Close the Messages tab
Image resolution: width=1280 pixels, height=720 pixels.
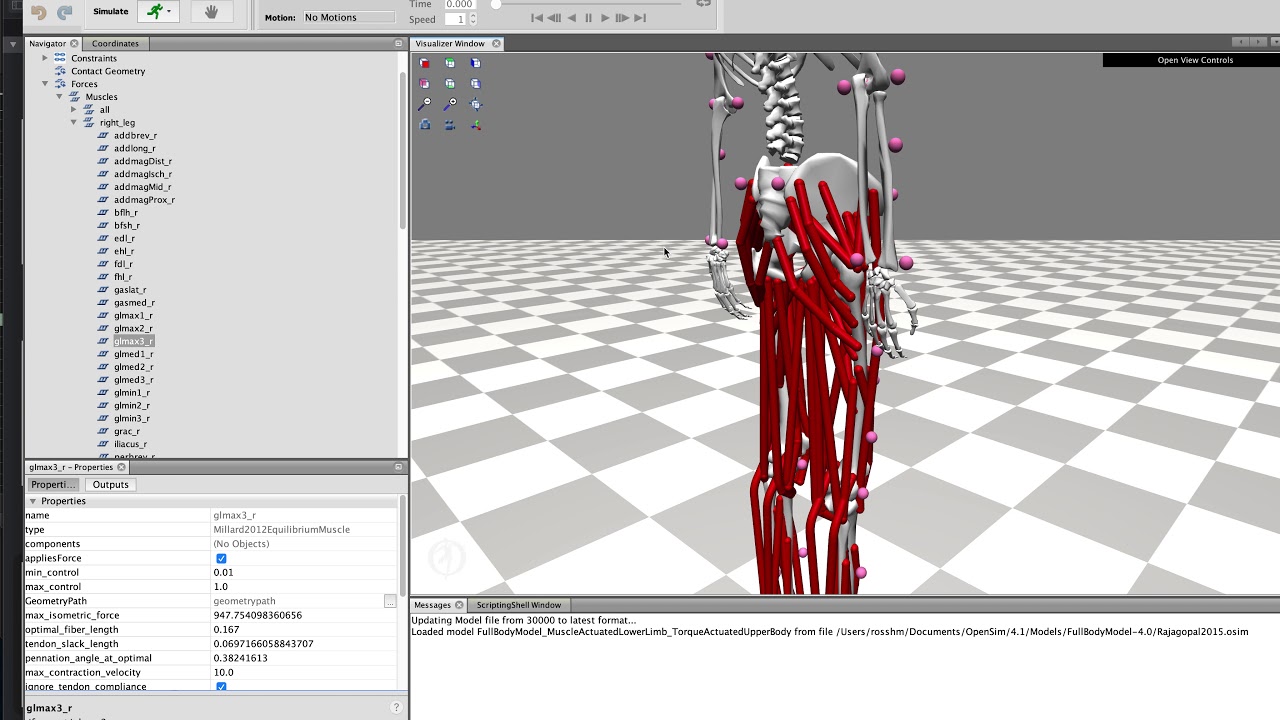[x=460, y=605]
